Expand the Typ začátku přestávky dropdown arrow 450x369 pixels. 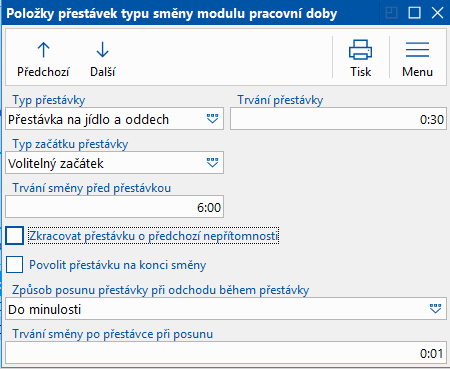(212, 163)
